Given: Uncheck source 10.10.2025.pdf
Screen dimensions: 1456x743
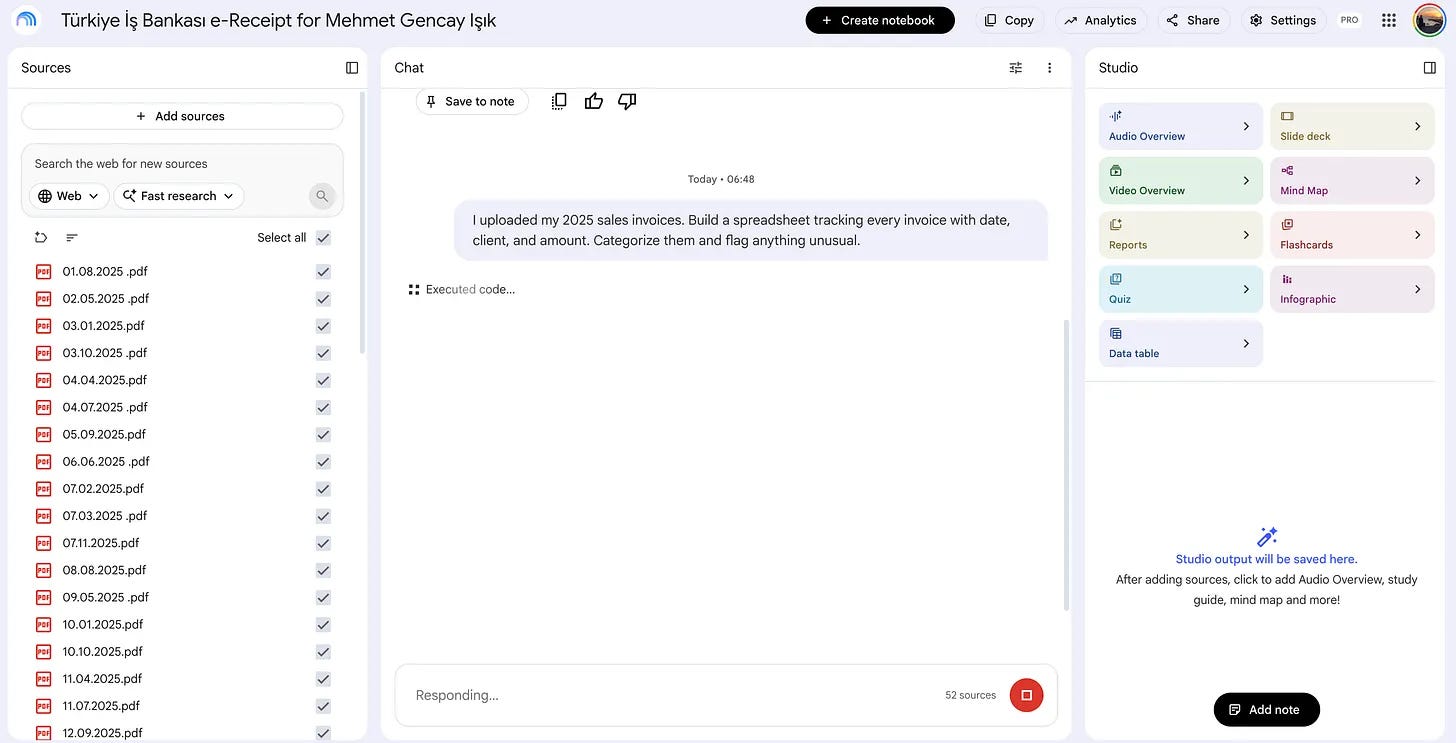Looking at the screenshot, I should 323,652.
